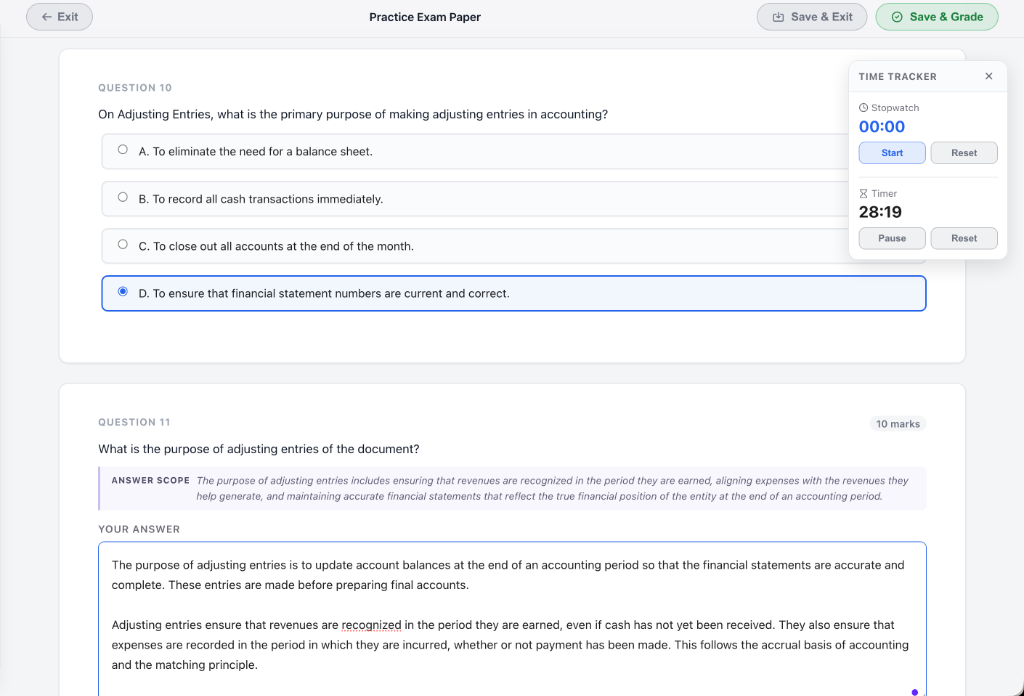The image size is (1024, 696).
Task: Reset the timer
Action: [964, 238]
